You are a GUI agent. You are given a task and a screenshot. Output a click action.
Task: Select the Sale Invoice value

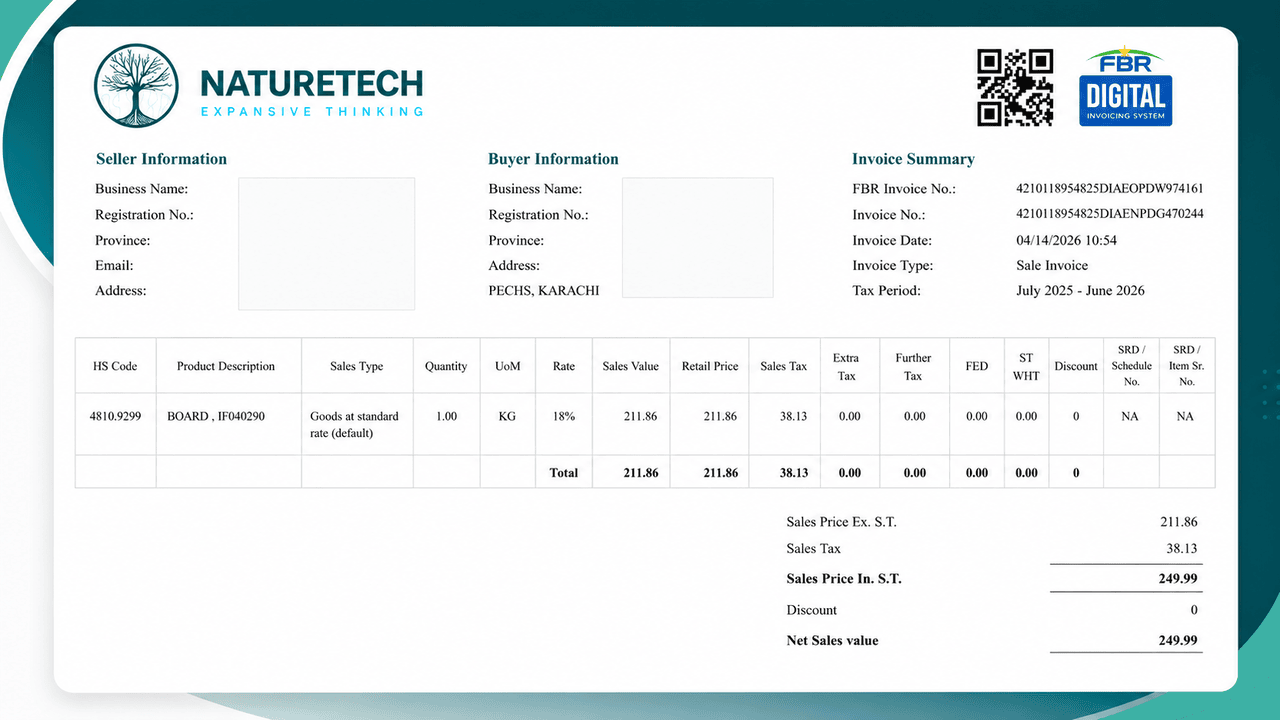tap(1052, 266)
